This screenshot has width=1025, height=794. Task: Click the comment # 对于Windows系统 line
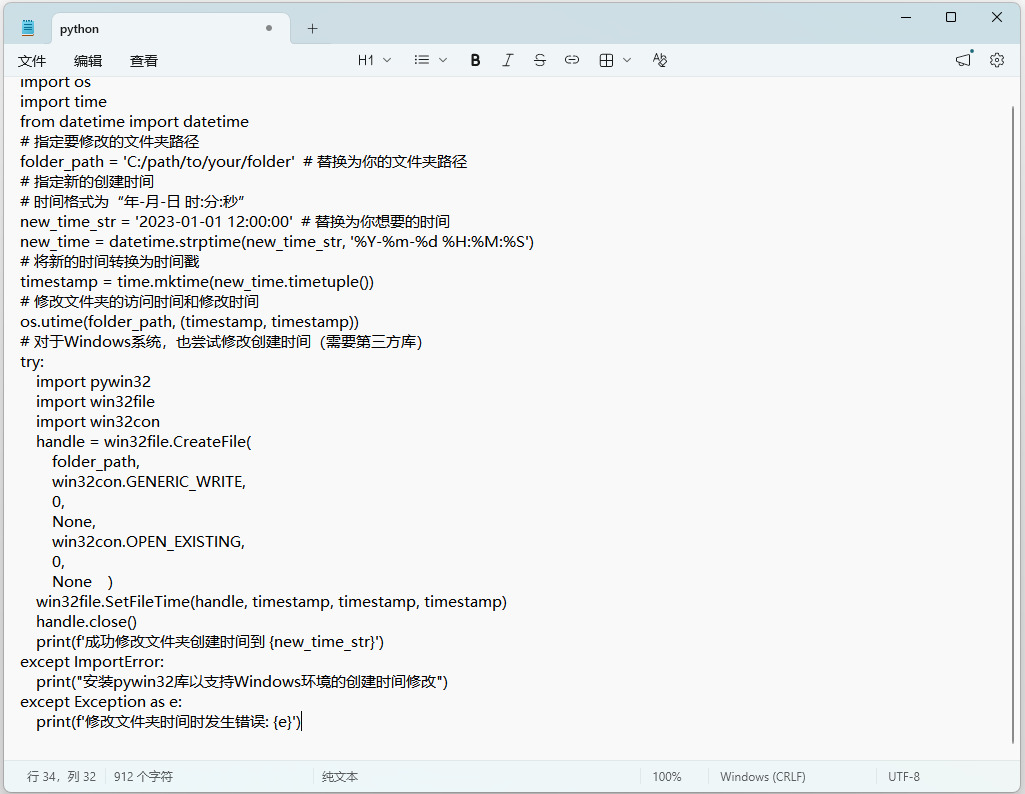[x=221, y=342]
